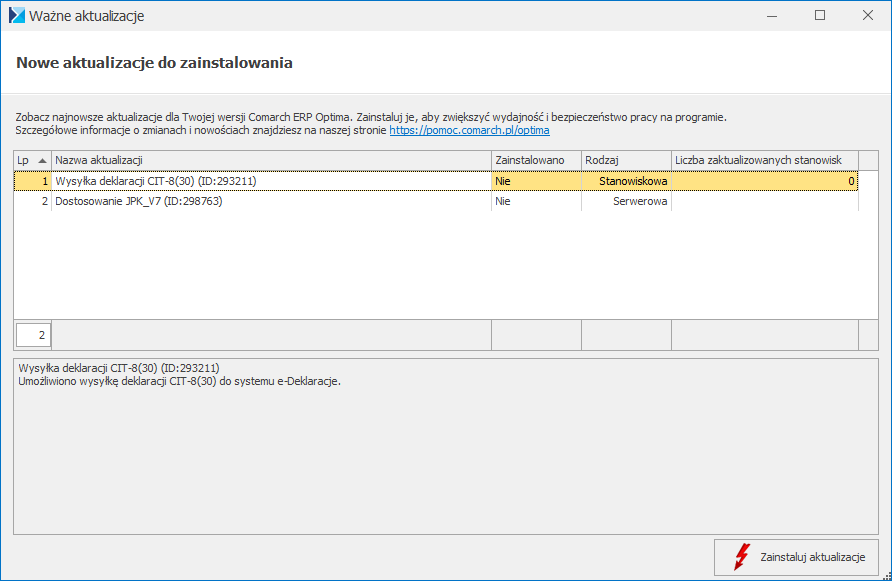Screen dimensions: 892x581
Task: Click the sort arrow in Lp column header
Action: [x=42, y=160]
